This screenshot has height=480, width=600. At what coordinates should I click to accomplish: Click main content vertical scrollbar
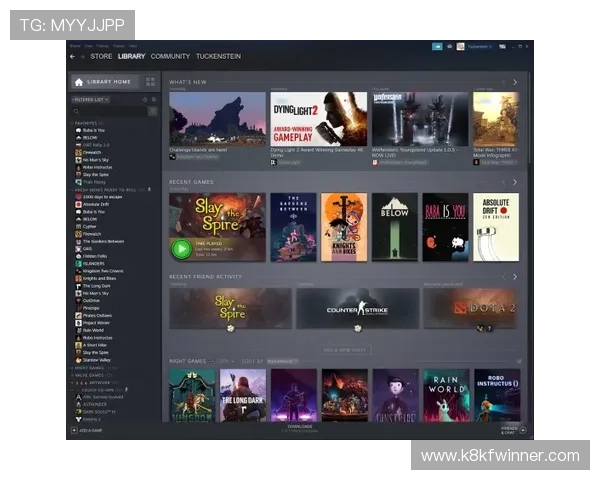[530, 119]
